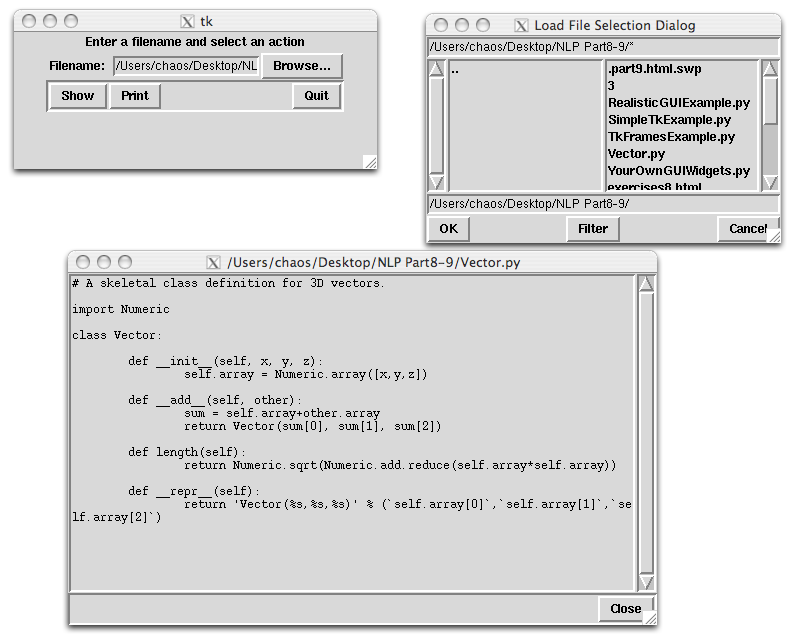
Task: Close the Vector.py viewer with Close button
Action: [625, 609]
